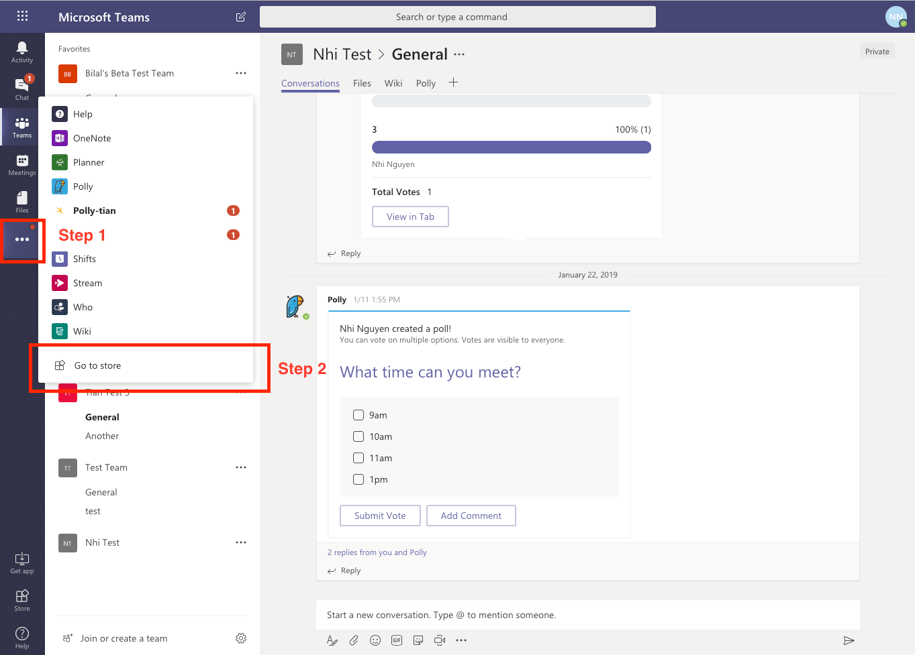Open Who from the apps flyout

coord(145,307)
